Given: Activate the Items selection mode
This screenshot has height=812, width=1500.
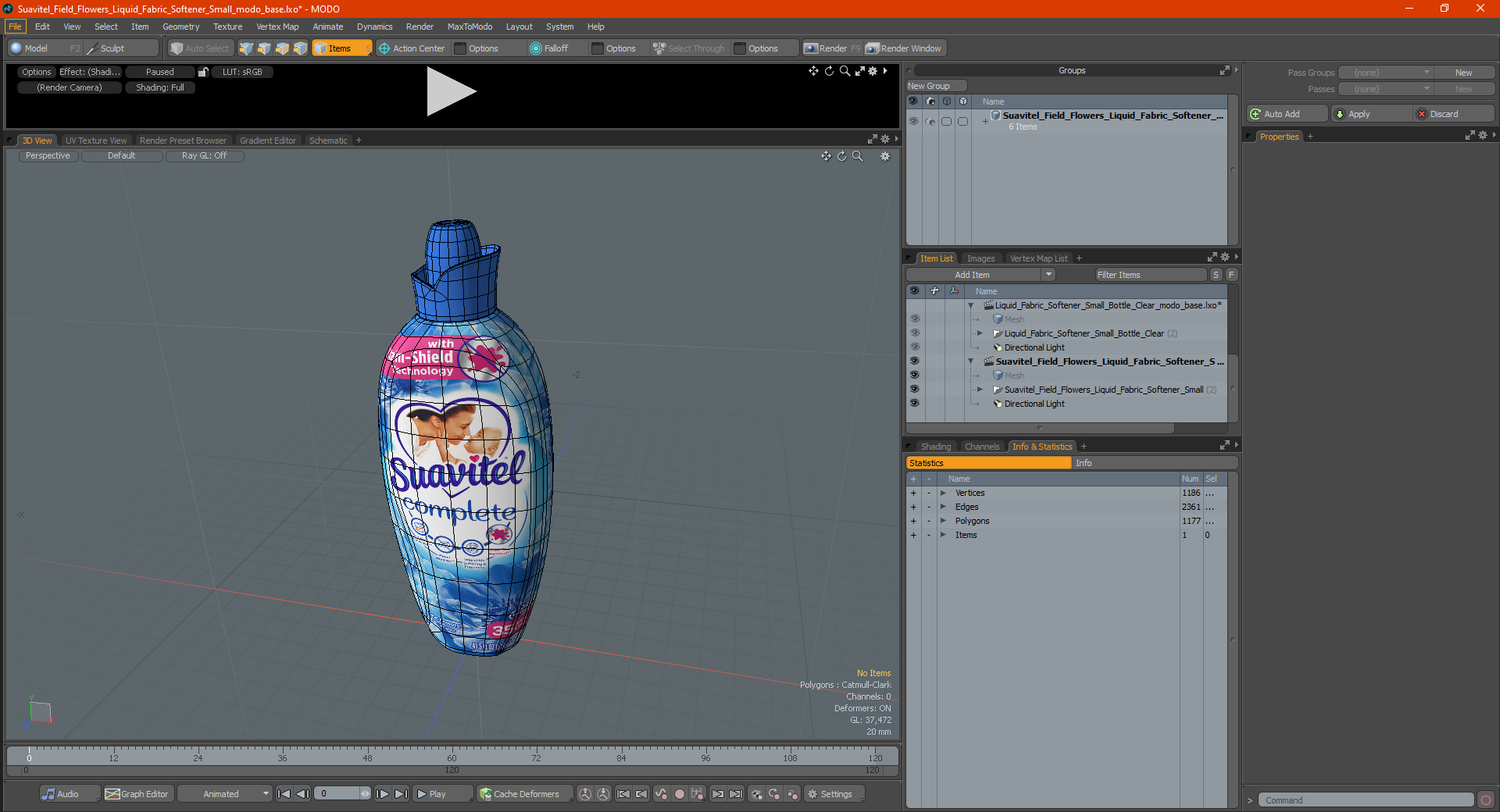Looking at the screenshot, I should click(x=341, y=48).
